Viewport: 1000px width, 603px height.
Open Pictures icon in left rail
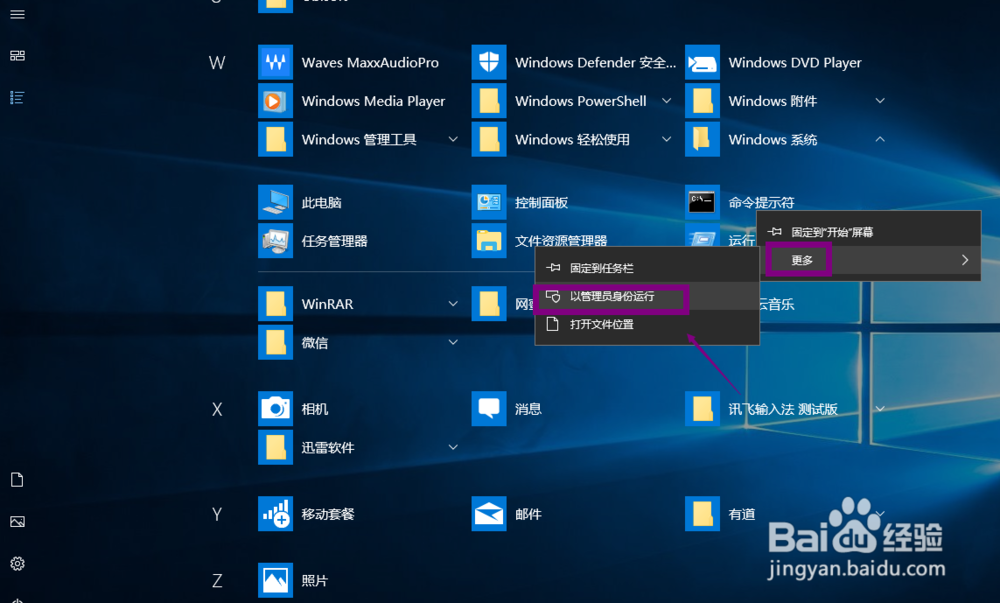[x=17, y=521]
